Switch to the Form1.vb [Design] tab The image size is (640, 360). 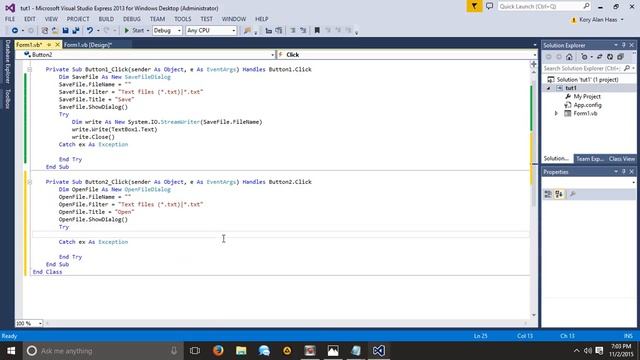[x=88, y=45]
